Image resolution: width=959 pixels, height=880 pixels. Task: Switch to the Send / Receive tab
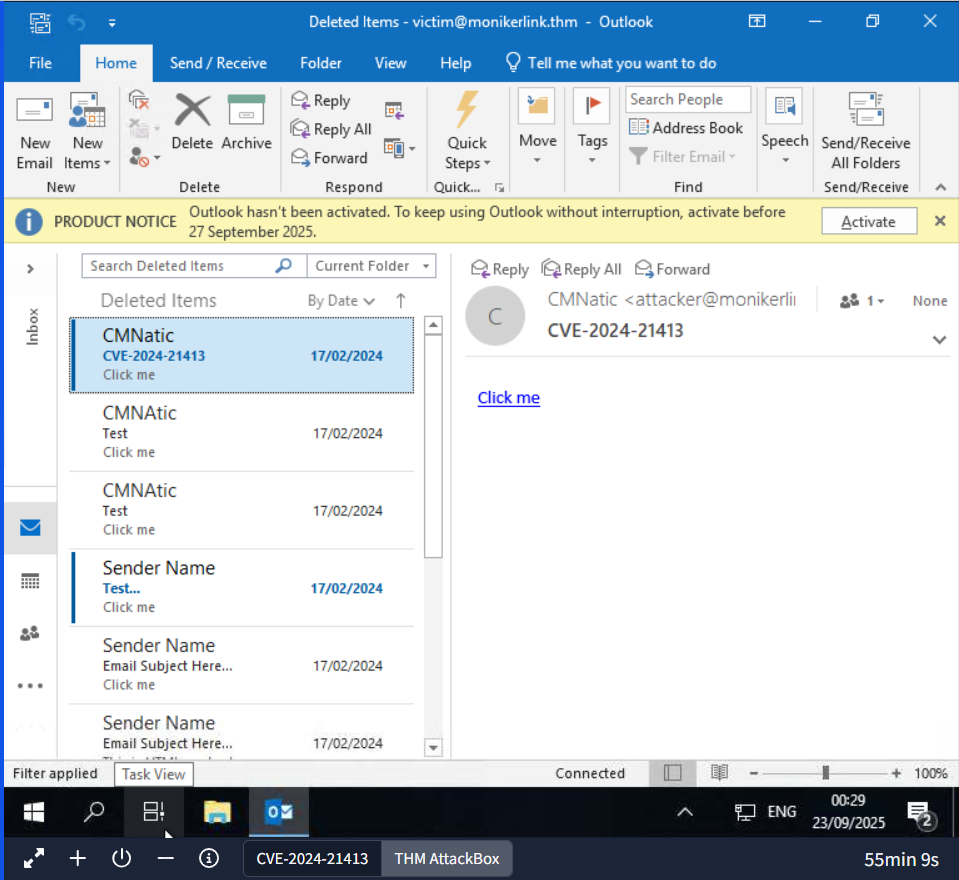tap(218, 63)
